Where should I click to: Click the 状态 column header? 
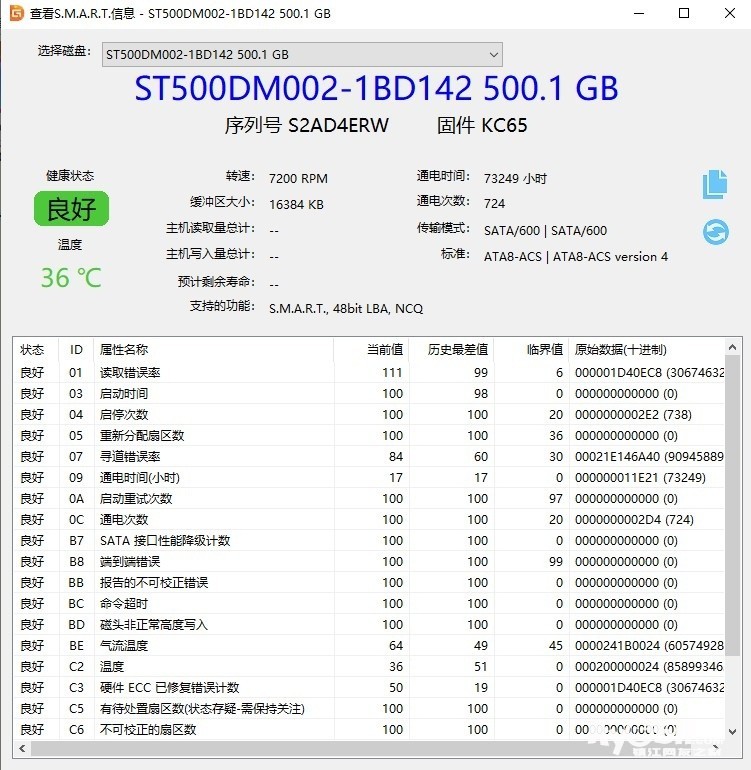[x=32, y=350]
